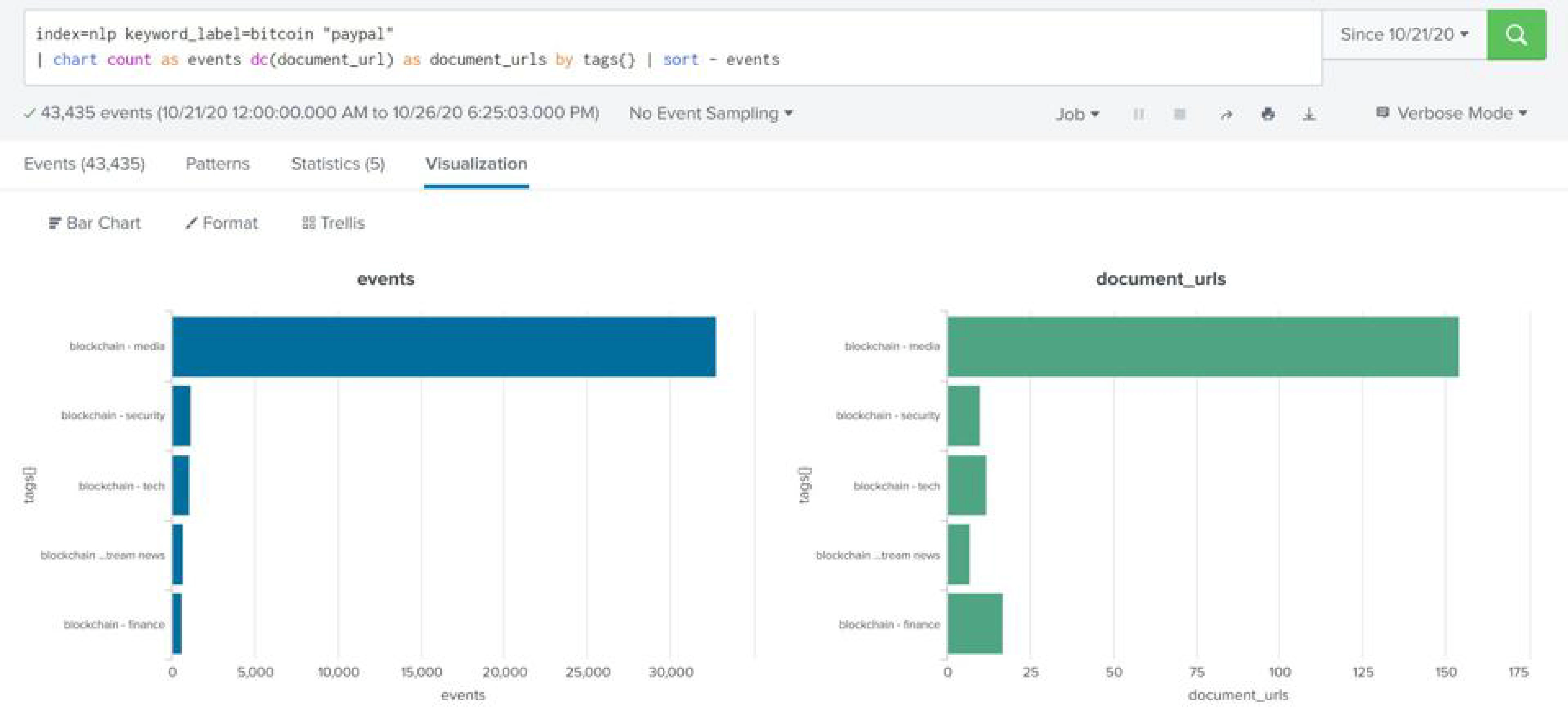
Task: Click the 'blockchain - finance' label in document_urls chart
Action: 889,624
